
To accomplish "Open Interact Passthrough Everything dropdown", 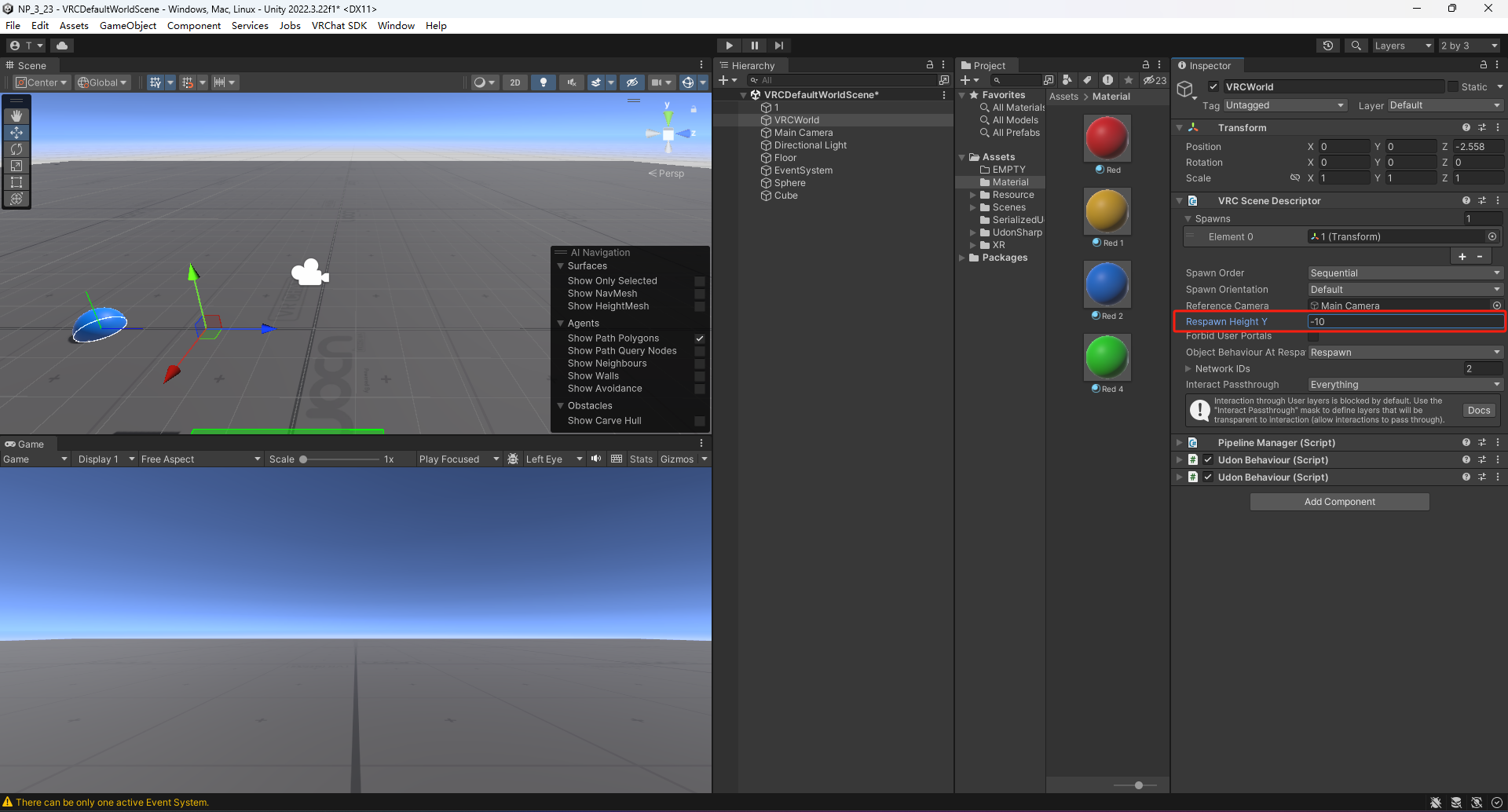I will point(1405,385).
